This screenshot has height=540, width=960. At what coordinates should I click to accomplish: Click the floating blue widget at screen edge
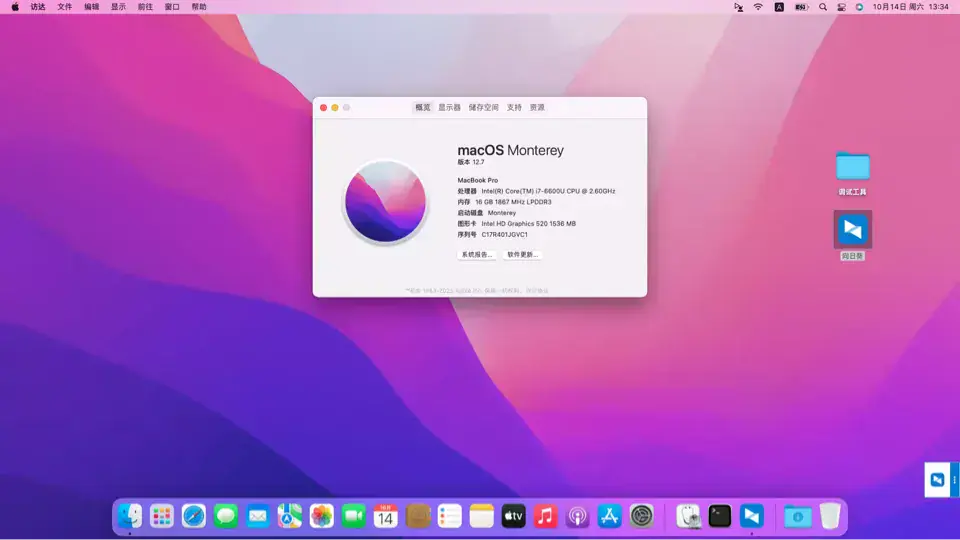point(937,479)
